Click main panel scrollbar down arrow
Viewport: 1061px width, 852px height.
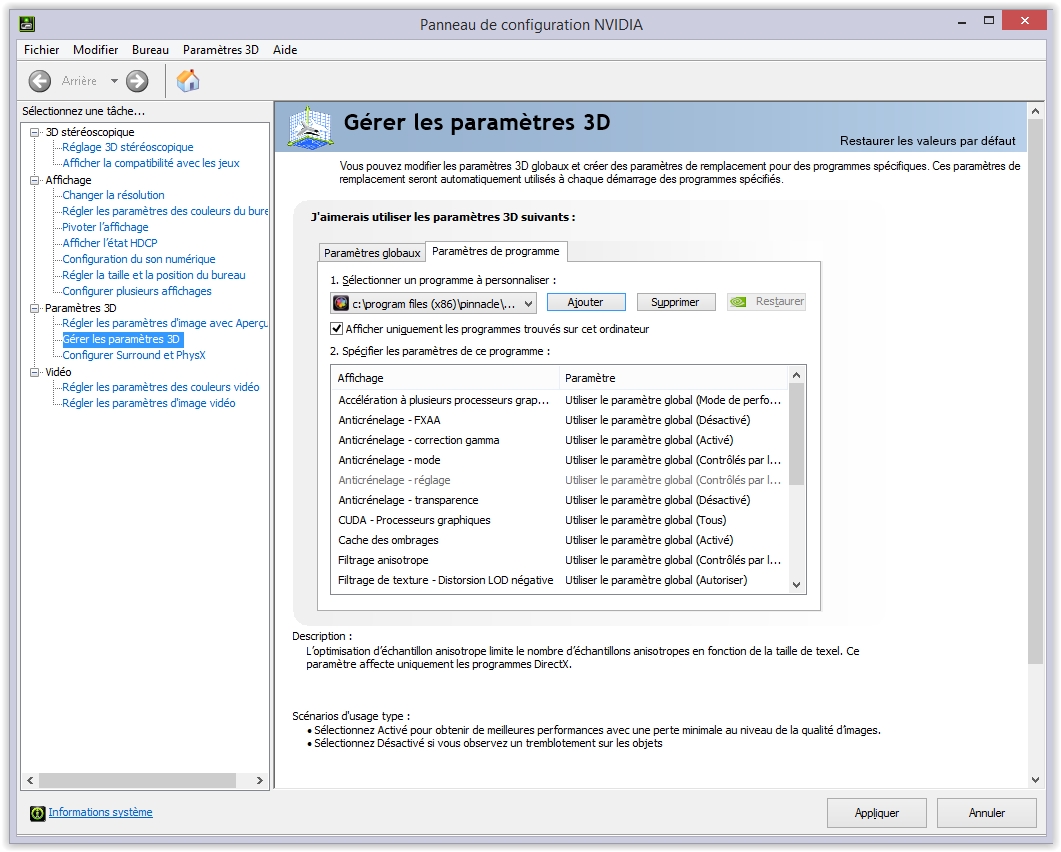[1035, 780]
